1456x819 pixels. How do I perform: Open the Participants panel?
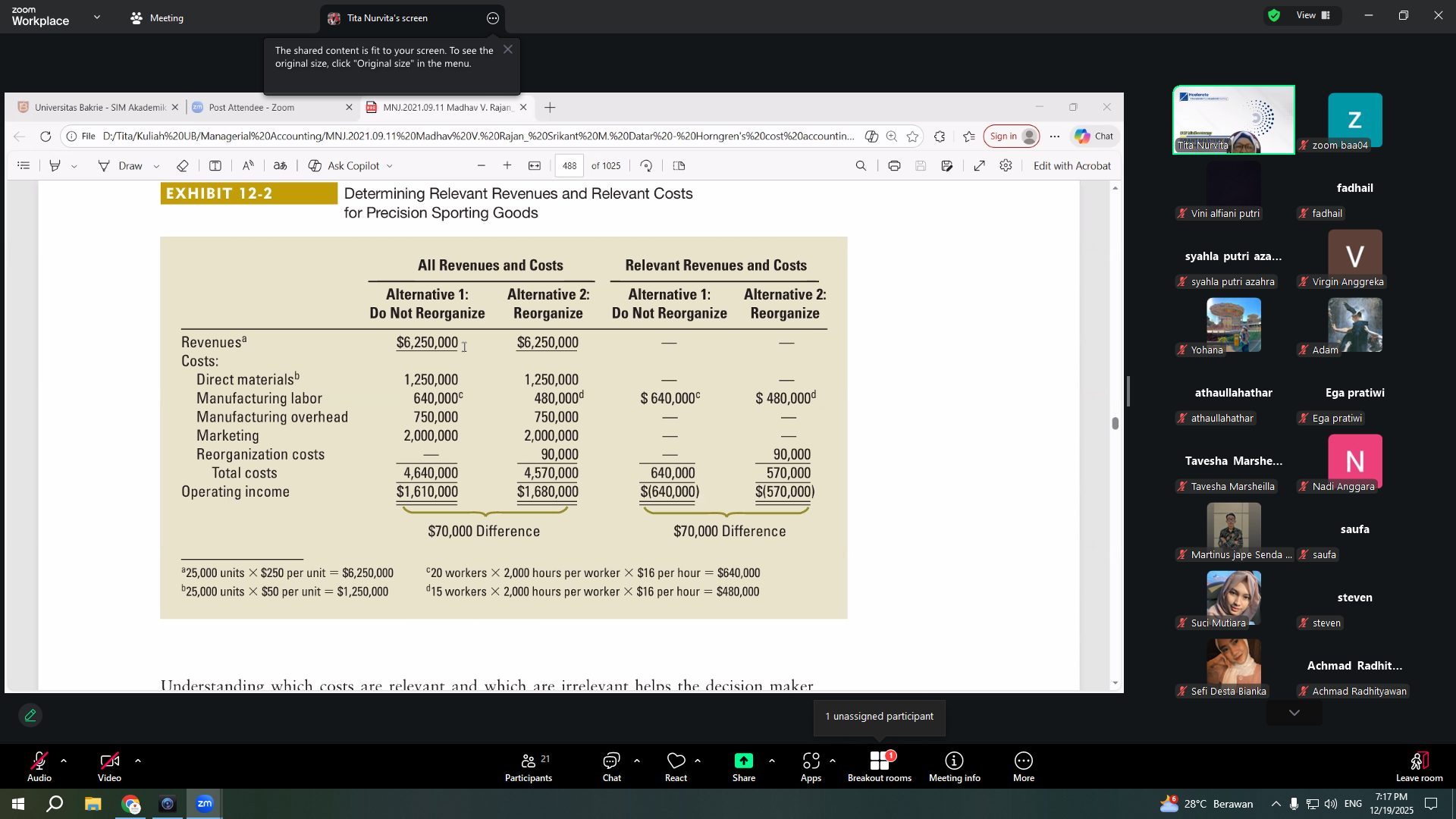pos(529,766)
